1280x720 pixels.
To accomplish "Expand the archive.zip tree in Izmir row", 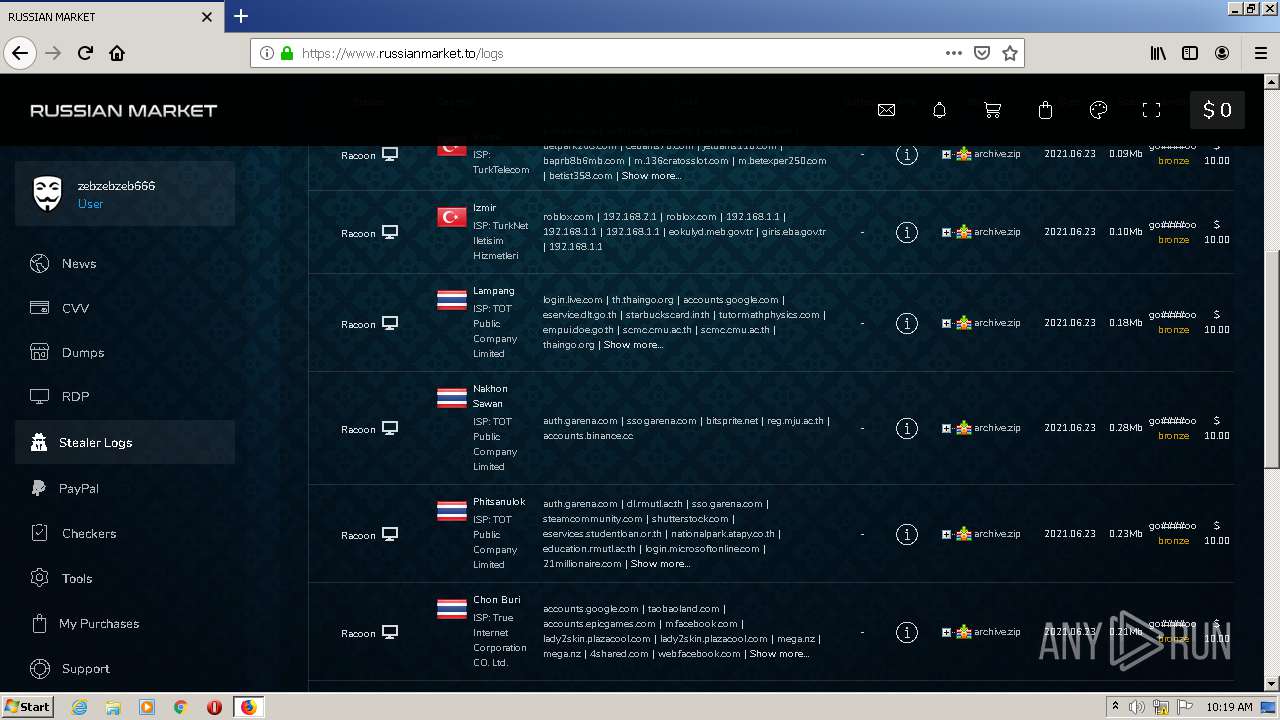I will point(946,232).
